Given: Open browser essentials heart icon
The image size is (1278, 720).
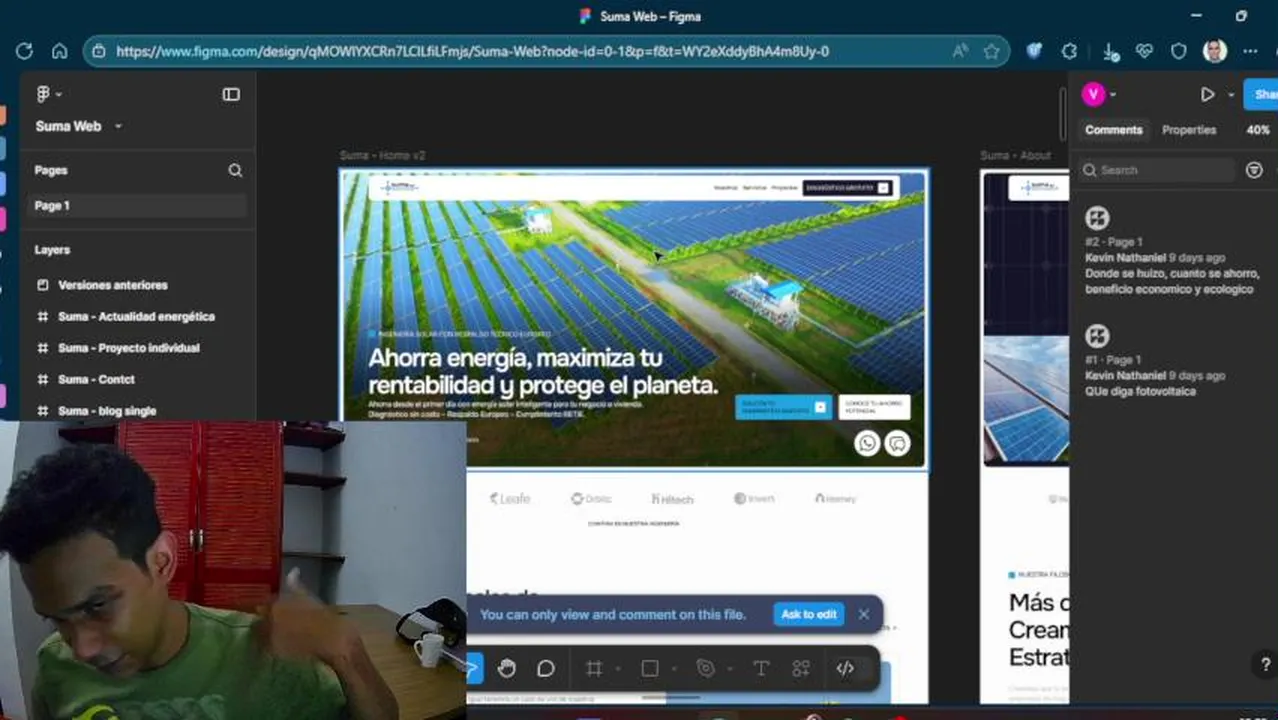Looking at the screenshot, I should click(1145, 51).
